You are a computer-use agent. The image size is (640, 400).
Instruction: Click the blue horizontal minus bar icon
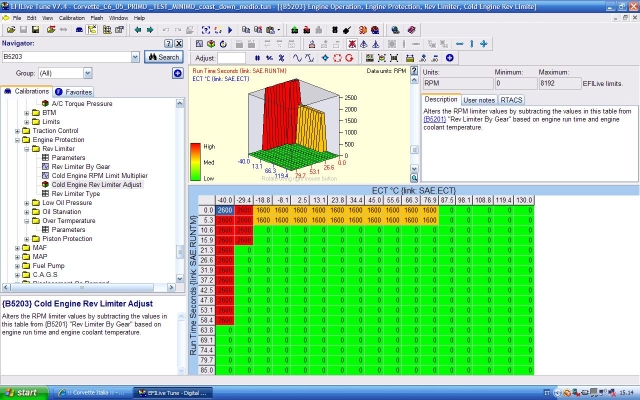pos(460,44)
